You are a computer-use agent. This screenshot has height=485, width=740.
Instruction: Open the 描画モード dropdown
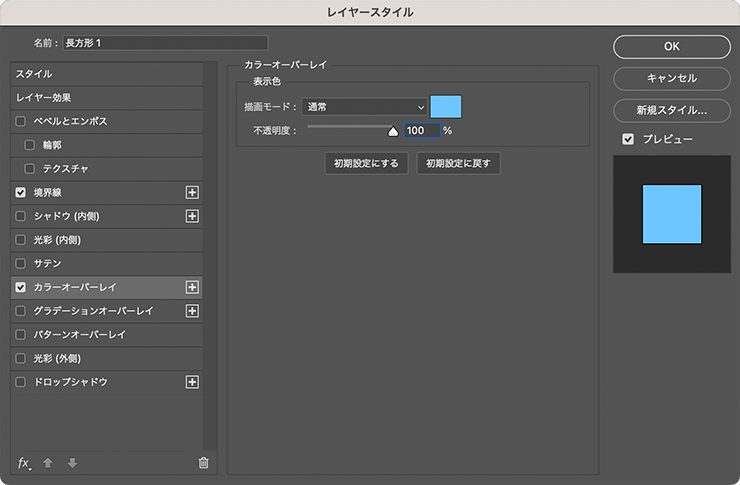pos(364,107)
